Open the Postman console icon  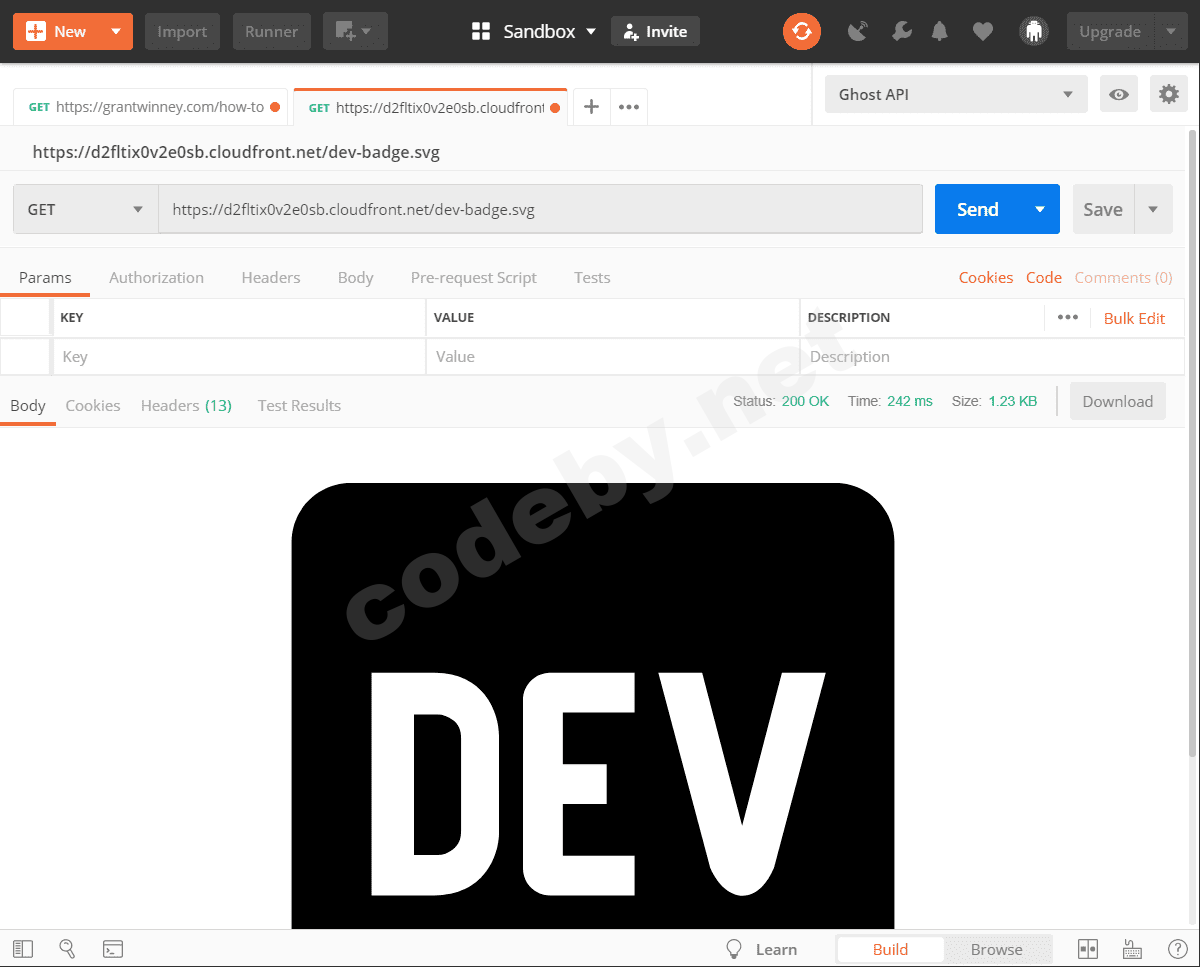[x=113, y=949]
